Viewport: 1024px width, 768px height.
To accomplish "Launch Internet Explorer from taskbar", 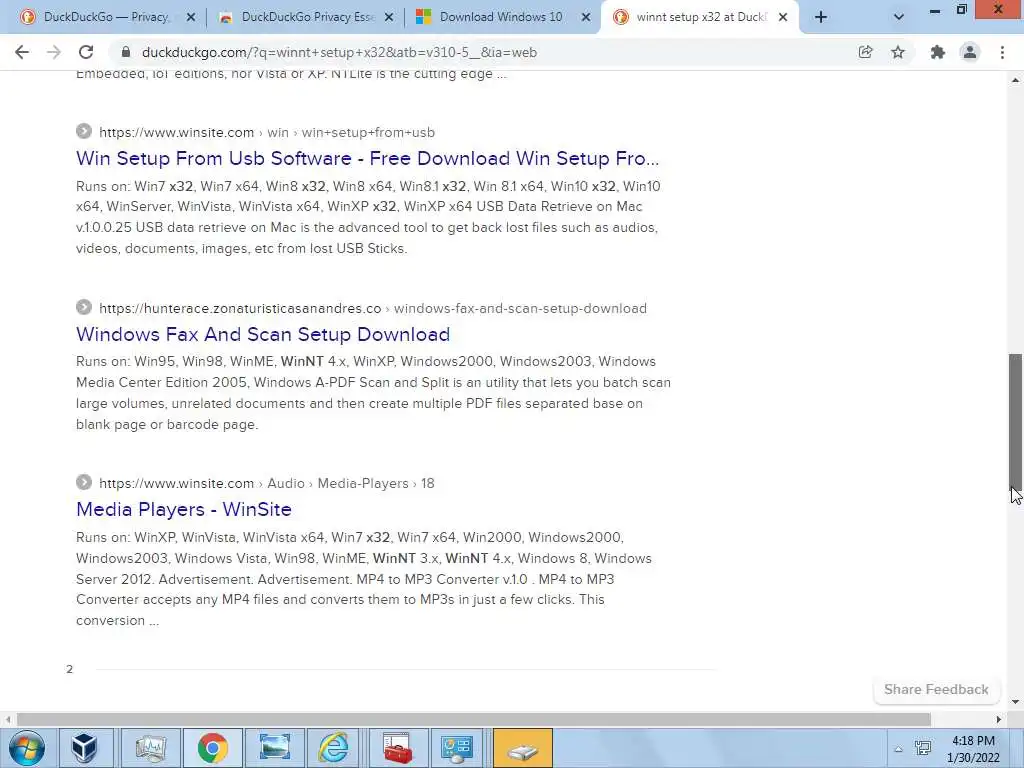I will (334, 748).
